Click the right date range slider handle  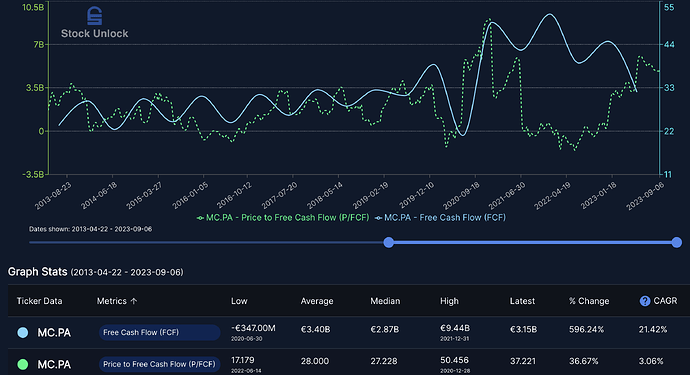677,242
